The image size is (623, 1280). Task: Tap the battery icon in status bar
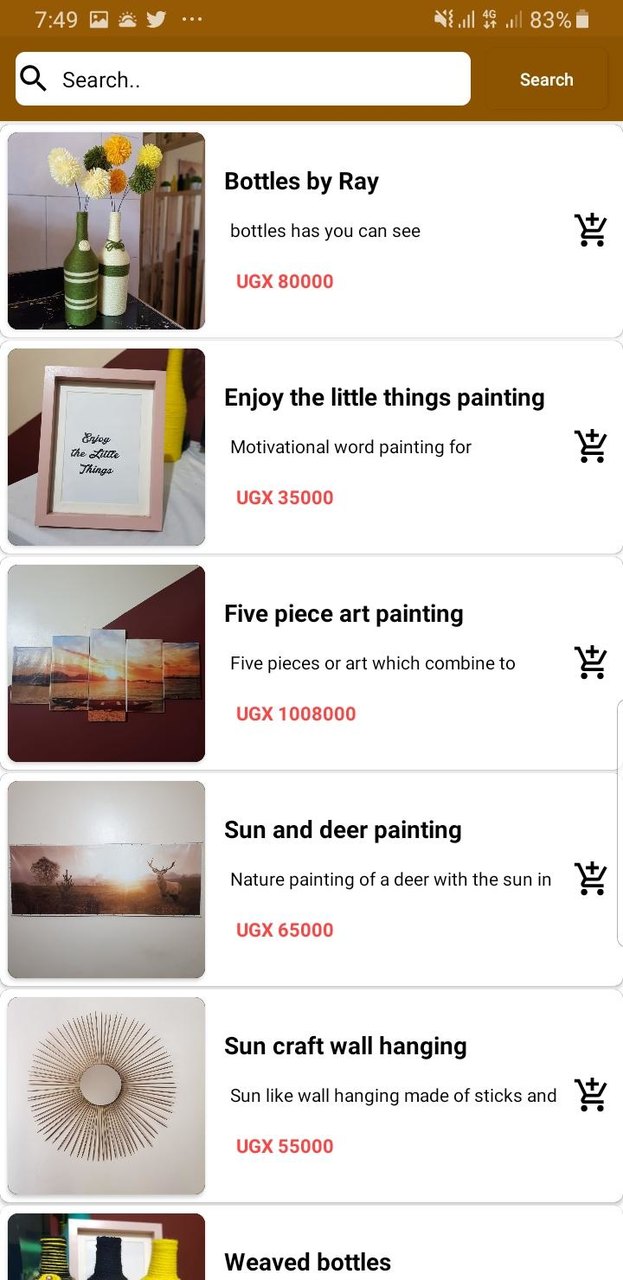584,19
